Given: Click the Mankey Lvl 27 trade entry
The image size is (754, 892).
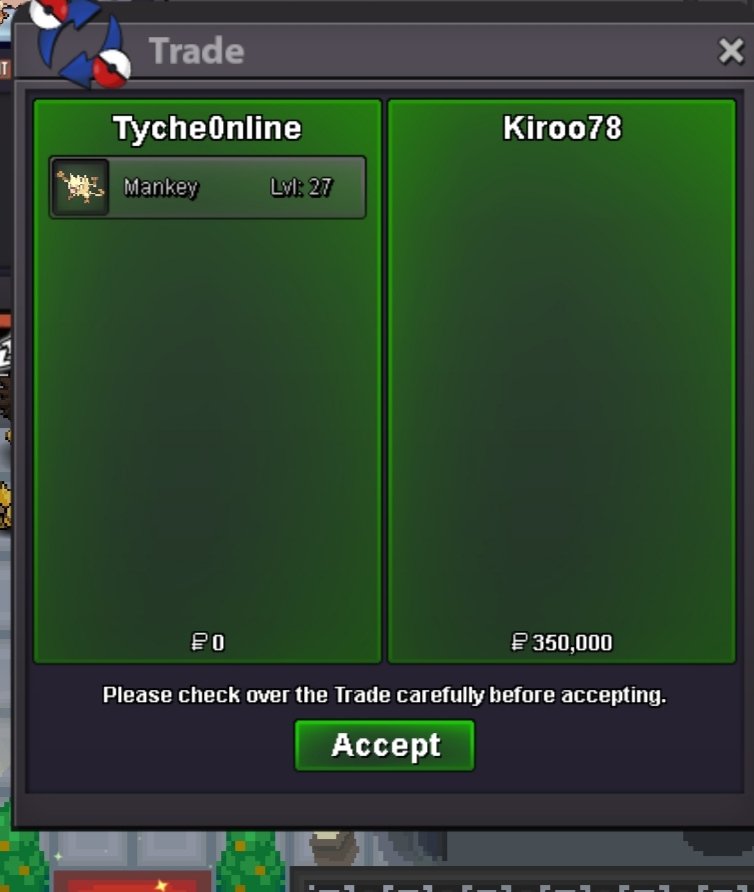Looking at the screenshot, I should point(208,187).
